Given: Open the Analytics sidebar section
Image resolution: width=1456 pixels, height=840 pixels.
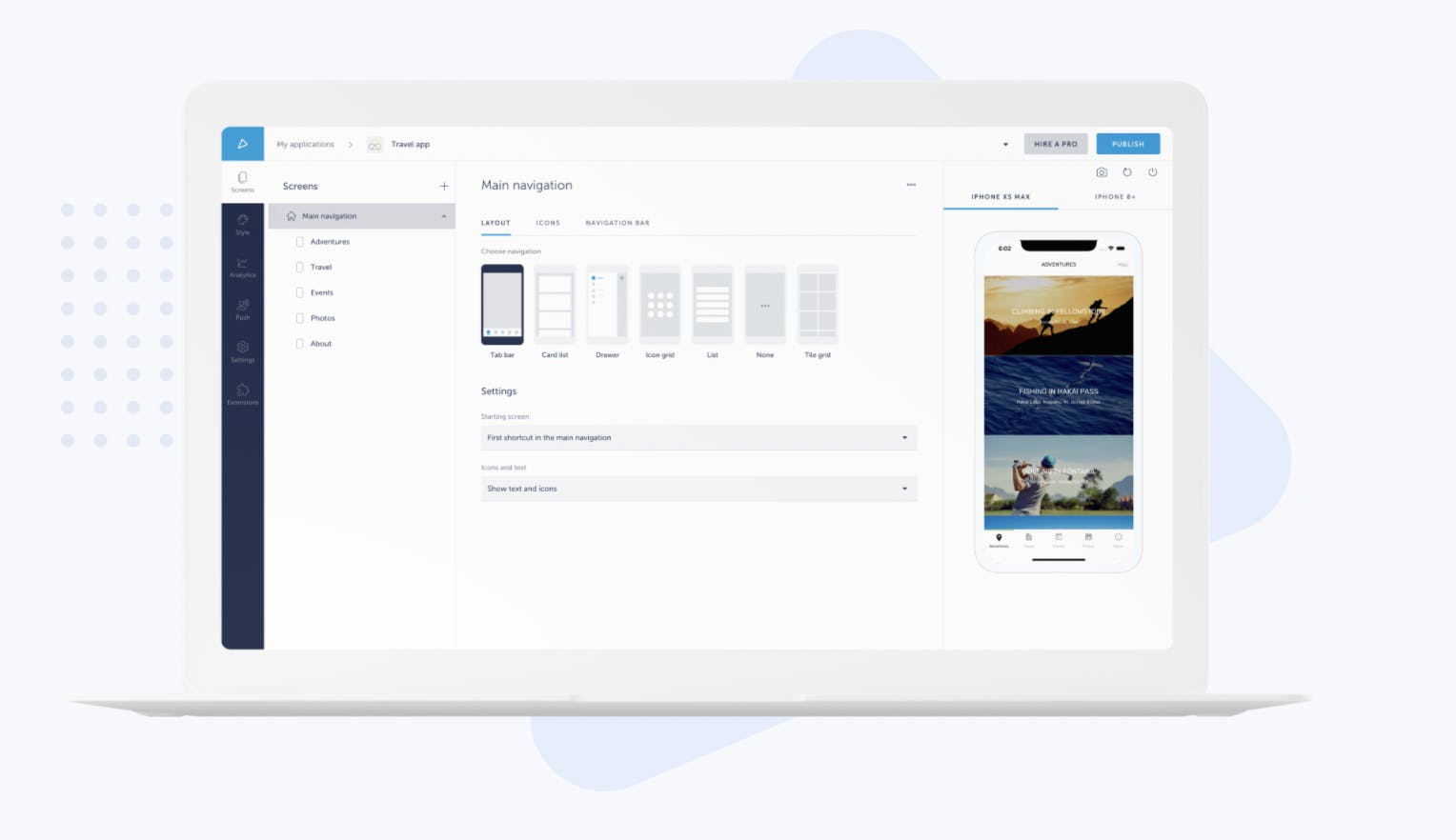Looking at the screenshot, I should (x=243, y=268).
